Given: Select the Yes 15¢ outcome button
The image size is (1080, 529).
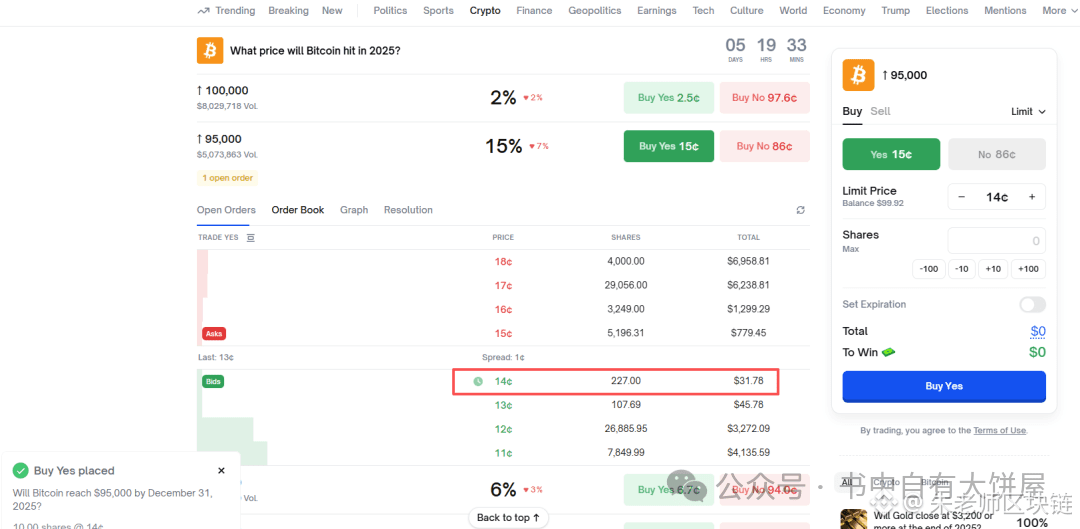Looking at the screenshot, I should click(891, 154).
